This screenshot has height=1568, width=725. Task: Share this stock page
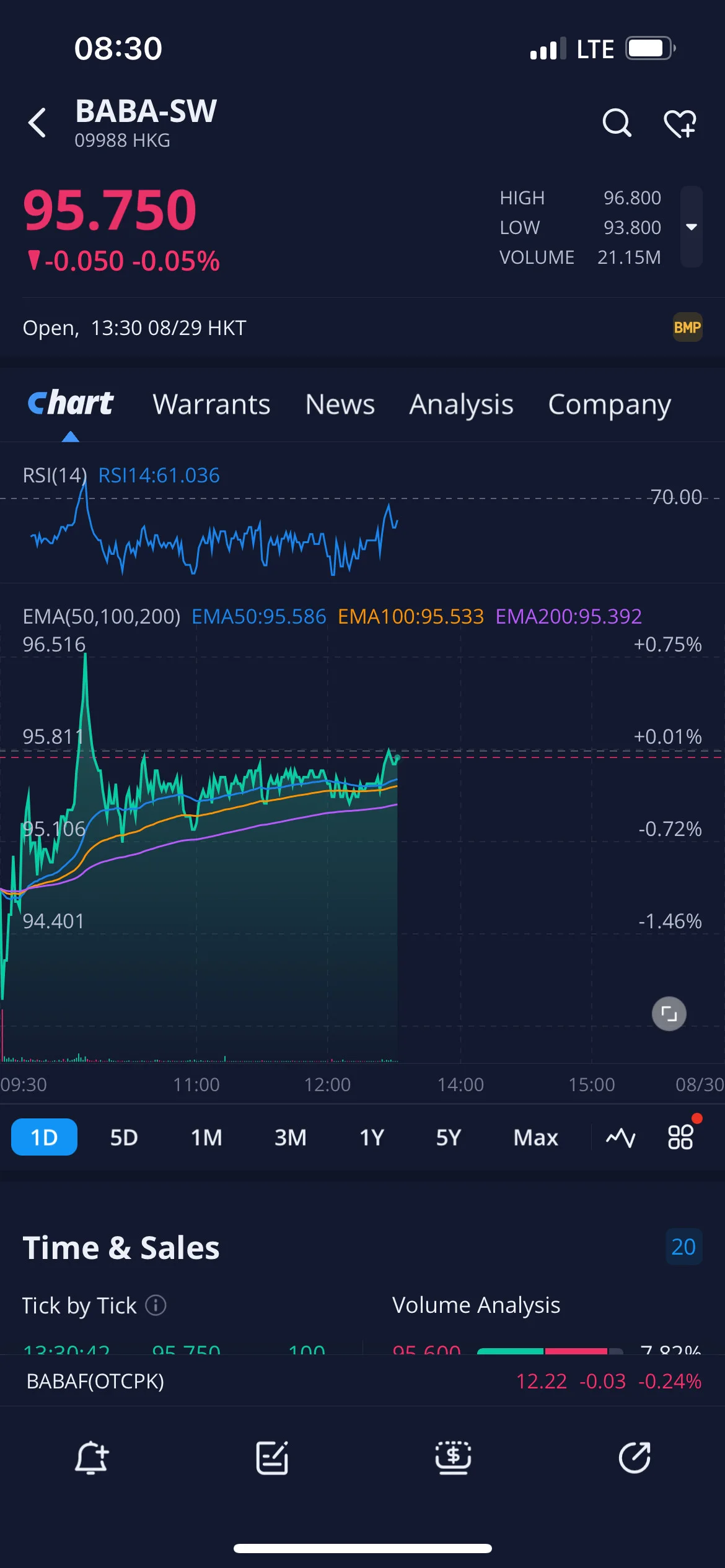point(635,1458)
